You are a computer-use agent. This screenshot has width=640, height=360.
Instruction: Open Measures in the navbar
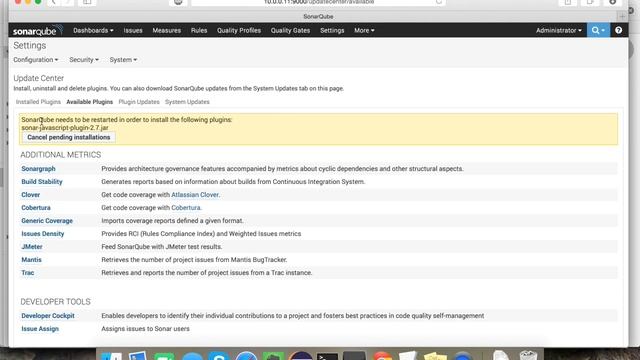coord(167,30)
